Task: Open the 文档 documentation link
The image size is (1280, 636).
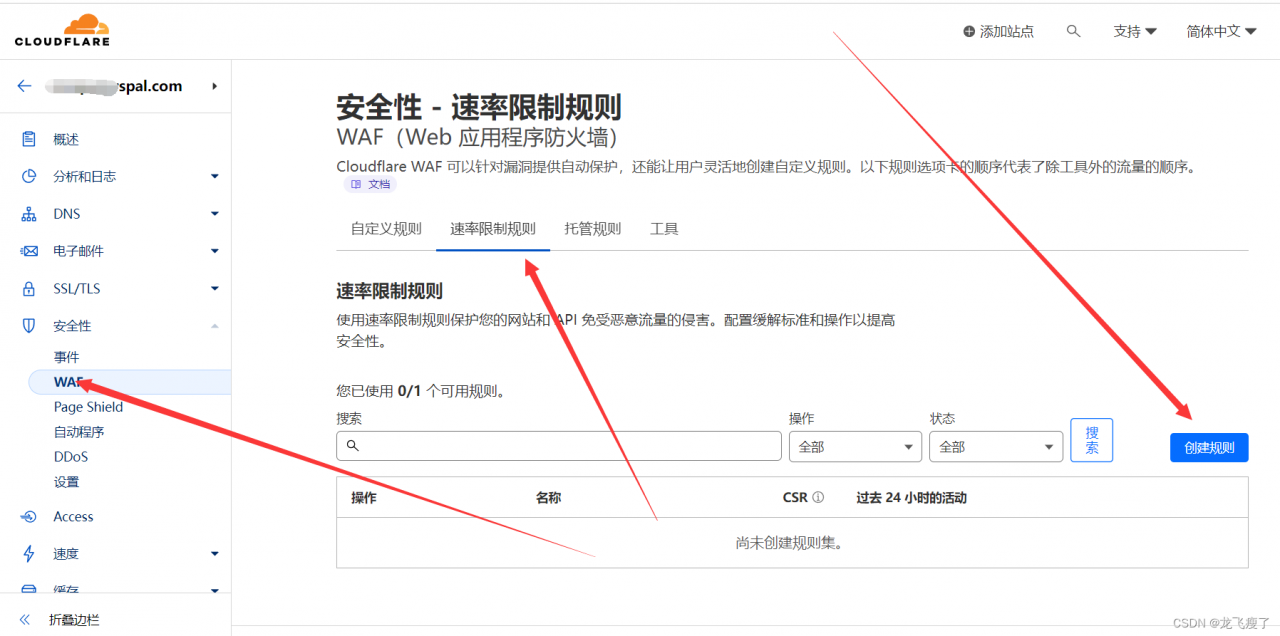Action: click(x=369, y=184)
